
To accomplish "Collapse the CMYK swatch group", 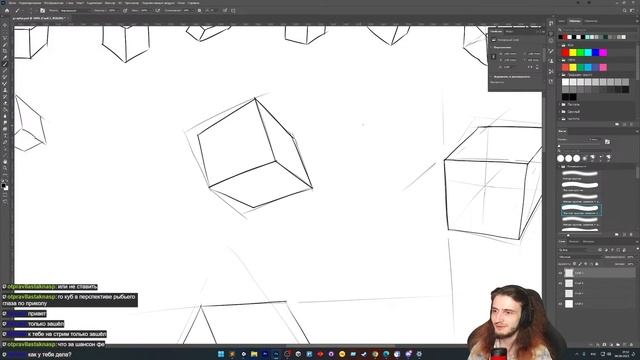I will point(560,60).
